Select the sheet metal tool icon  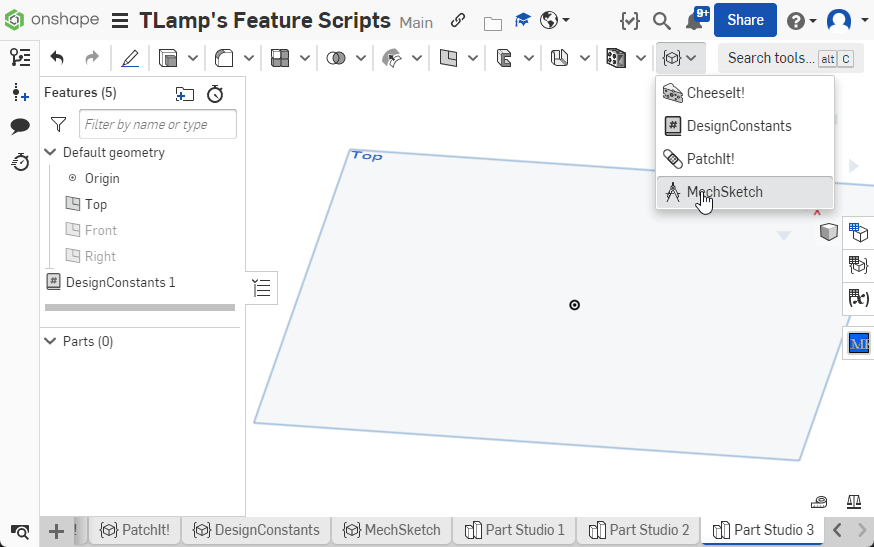(504, 58)
